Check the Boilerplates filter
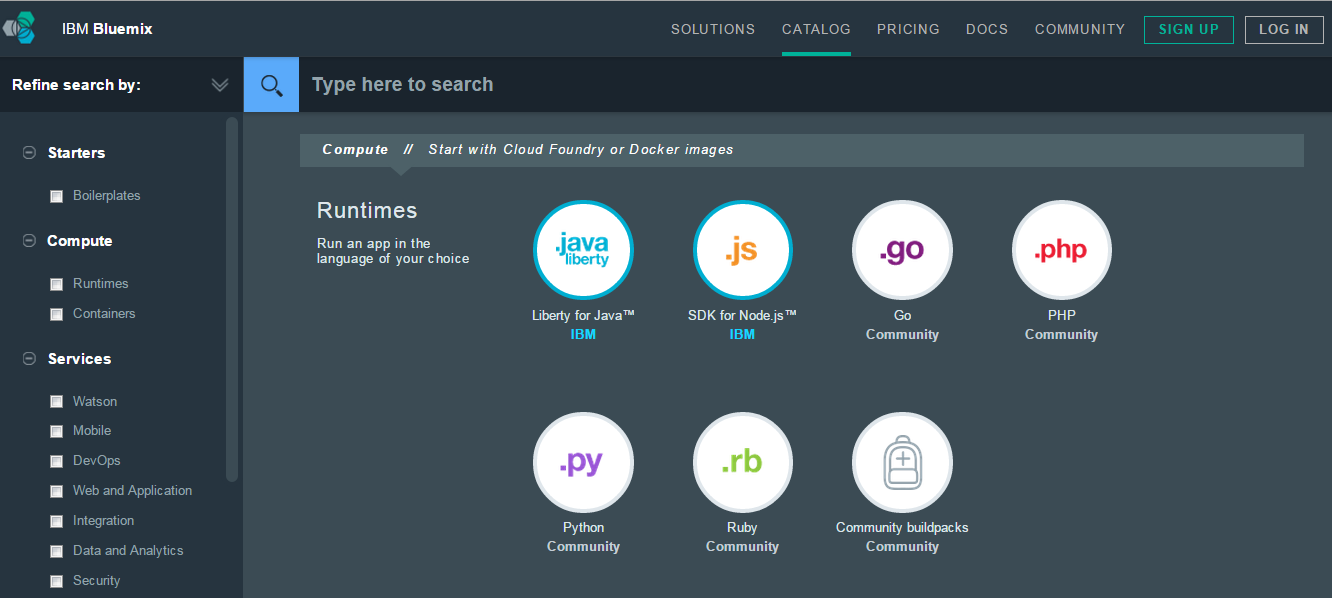Viewport: 1332px width, 598px height. 56,195
